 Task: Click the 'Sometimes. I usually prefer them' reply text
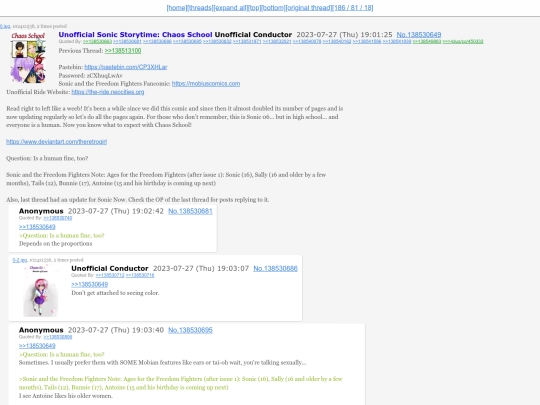(163, 362)
